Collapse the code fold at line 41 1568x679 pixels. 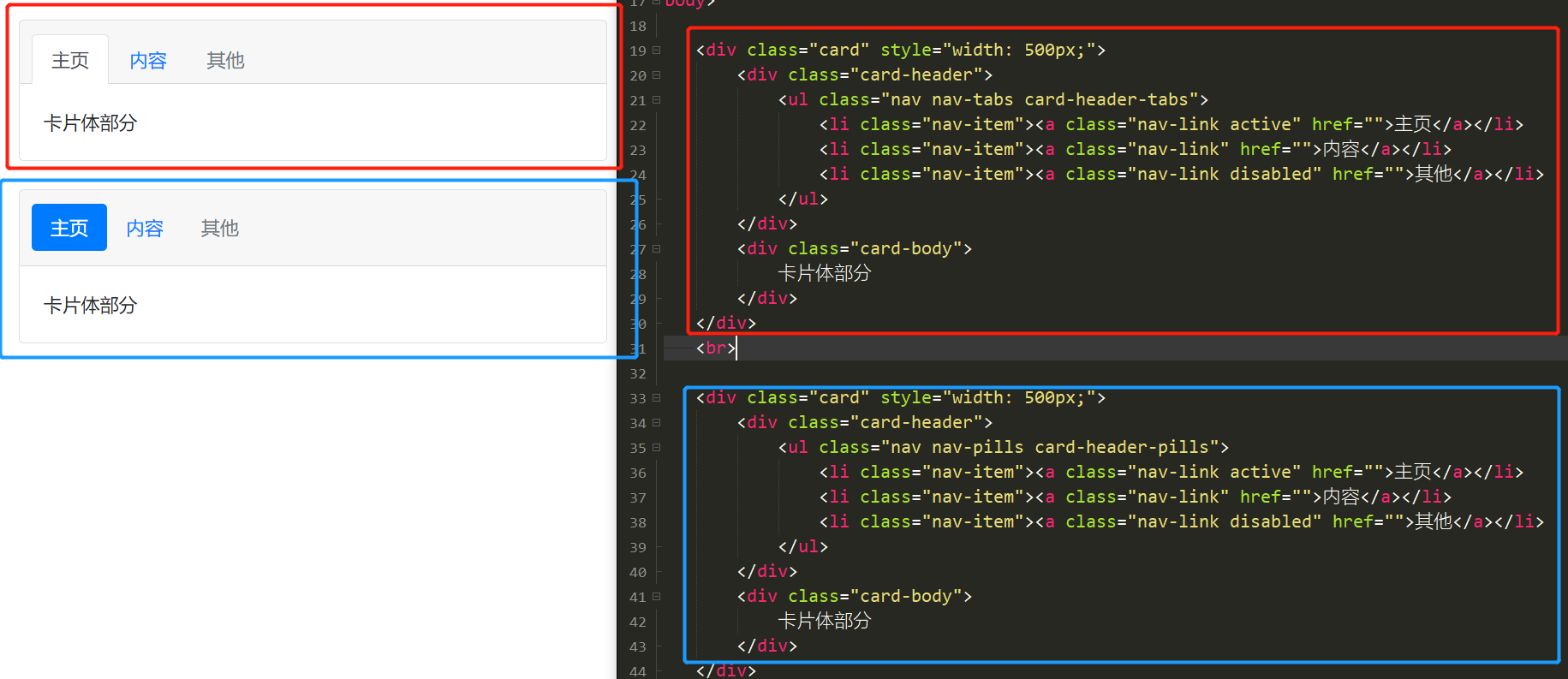click(657, 597)
